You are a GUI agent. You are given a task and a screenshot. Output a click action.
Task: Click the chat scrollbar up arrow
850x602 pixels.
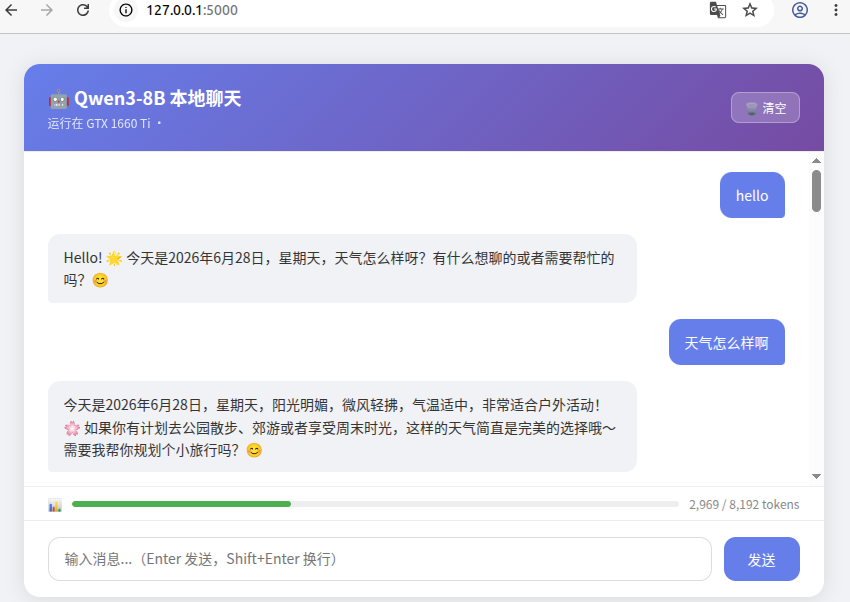tap(816, 160)
